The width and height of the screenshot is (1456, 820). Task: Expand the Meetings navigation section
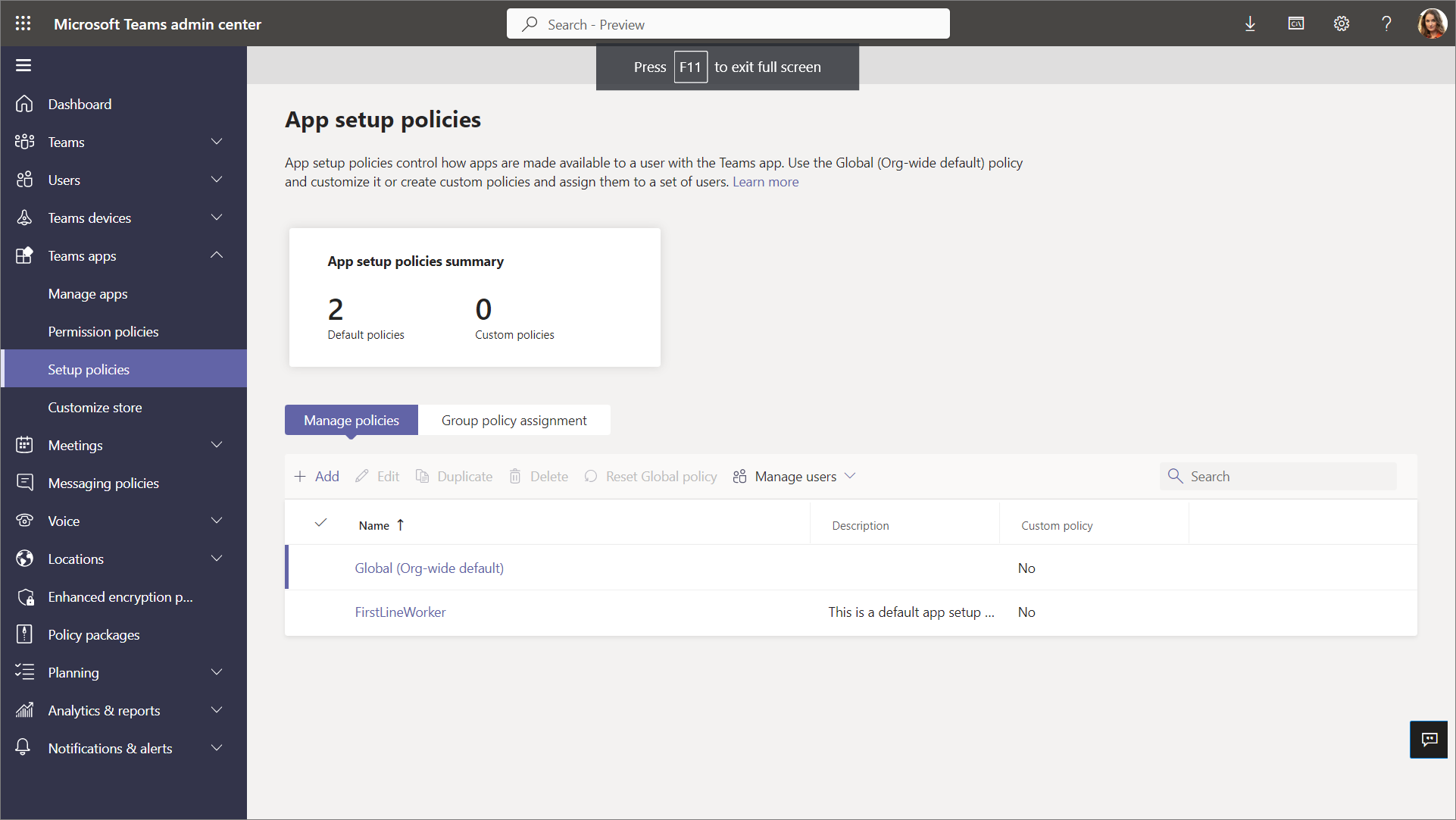[217, 445]
